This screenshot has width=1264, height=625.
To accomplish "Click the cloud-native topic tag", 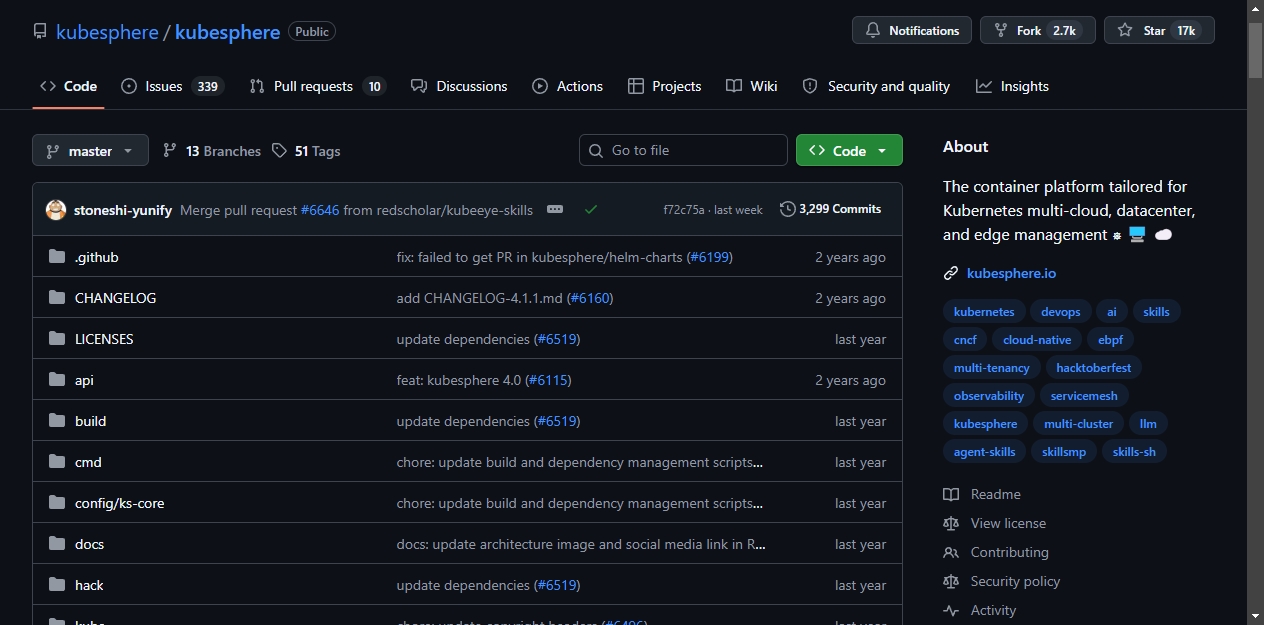I will 1037,340.
